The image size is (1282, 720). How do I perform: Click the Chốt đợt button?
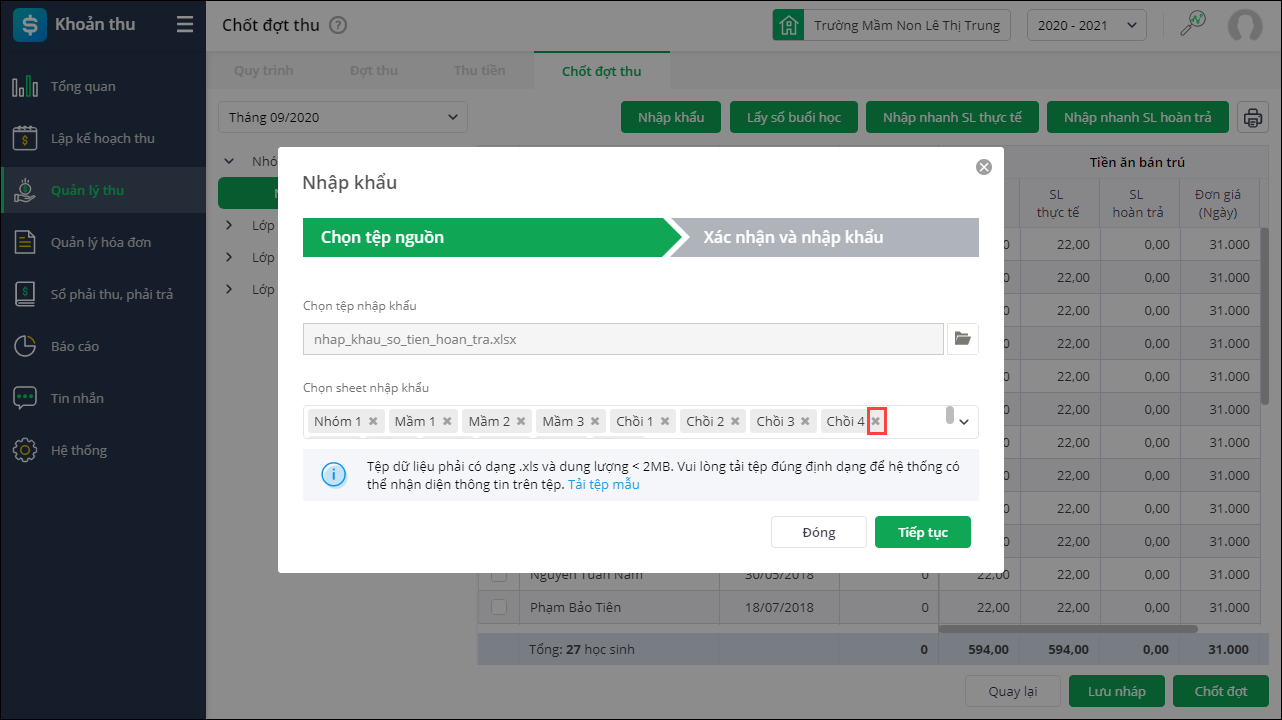click(1221, 691)
